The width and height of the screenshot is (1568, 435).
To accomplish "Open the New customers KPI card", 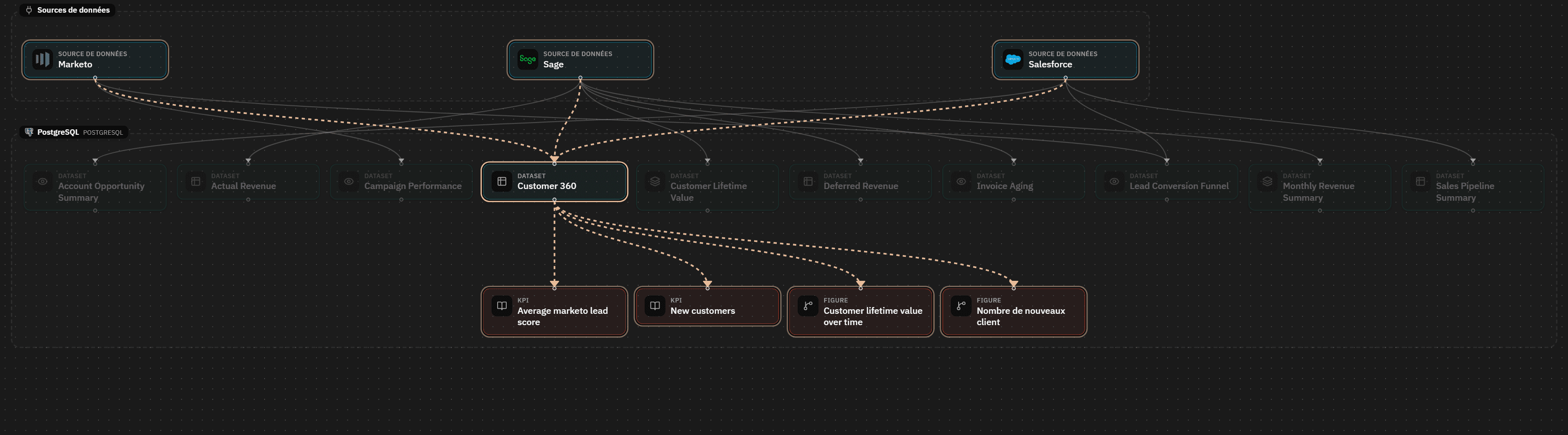I will click(707, 306).
